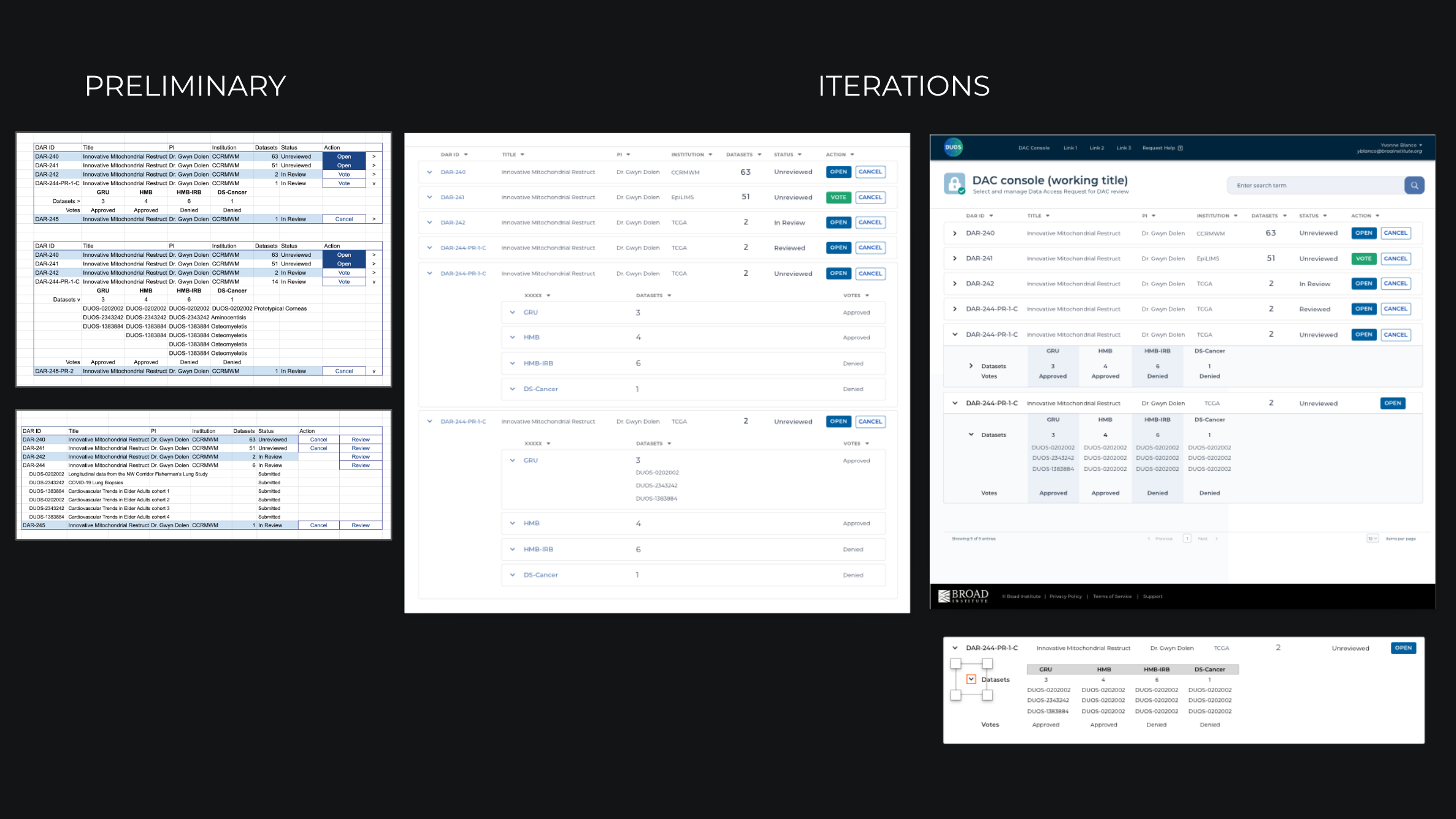Click the Broad Institute logo in footer
Viewport: 1456px width, 819px height.
(964, 596)
